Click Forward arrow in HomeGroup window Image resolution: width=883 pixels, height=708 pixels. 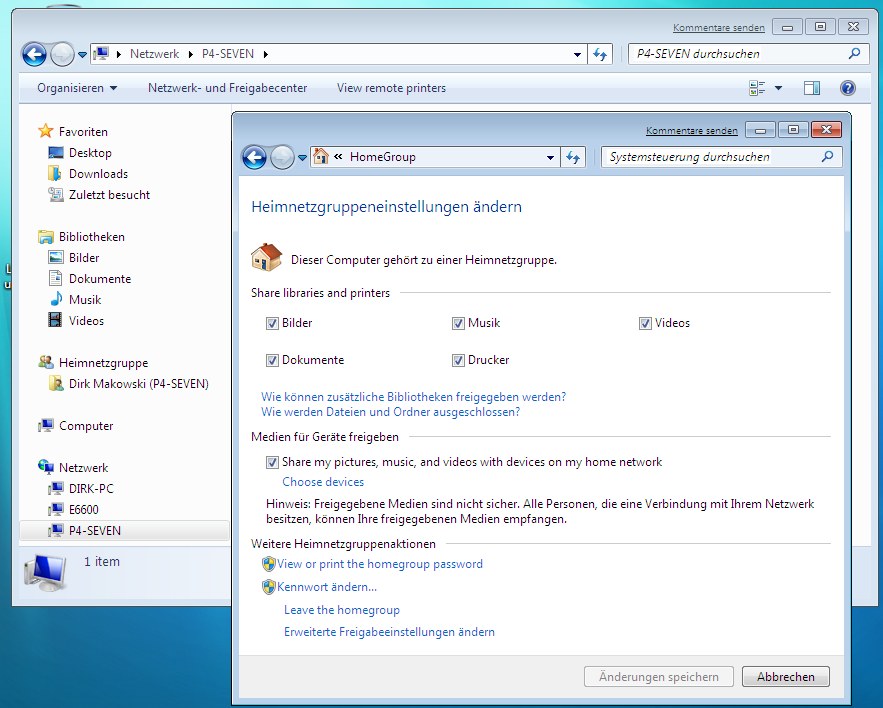(x=282, y=157)
